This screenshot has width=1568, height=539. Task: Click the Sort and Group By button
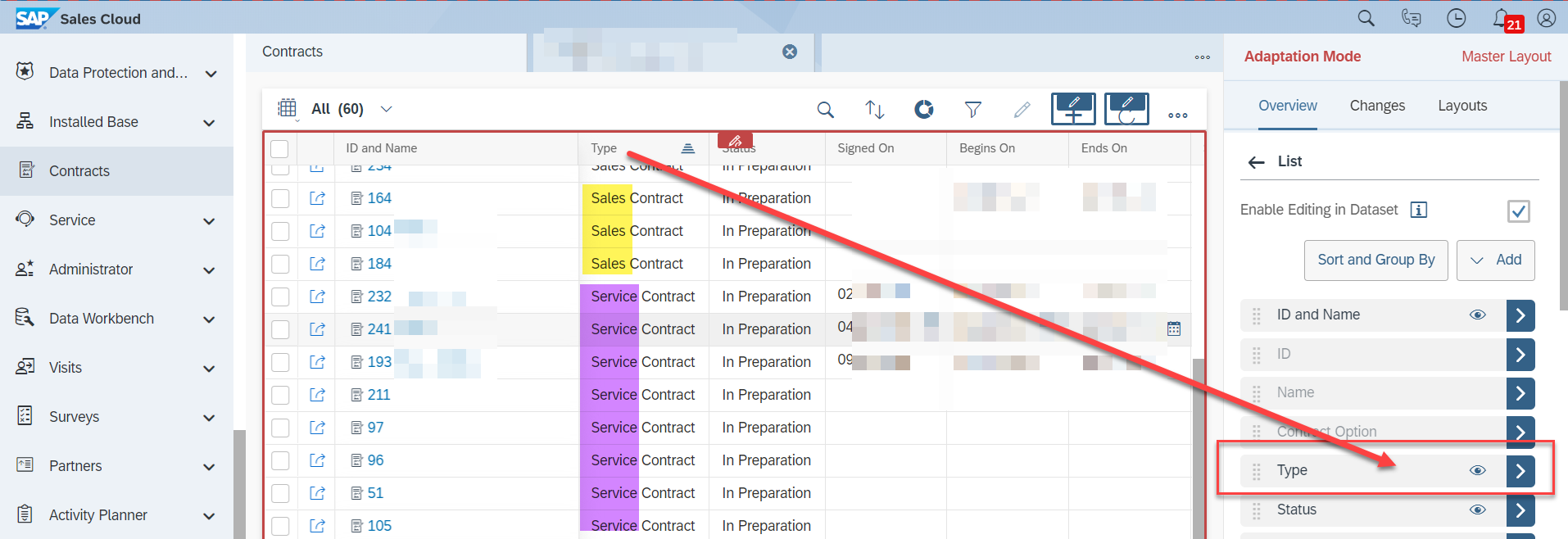point(1376,260)
